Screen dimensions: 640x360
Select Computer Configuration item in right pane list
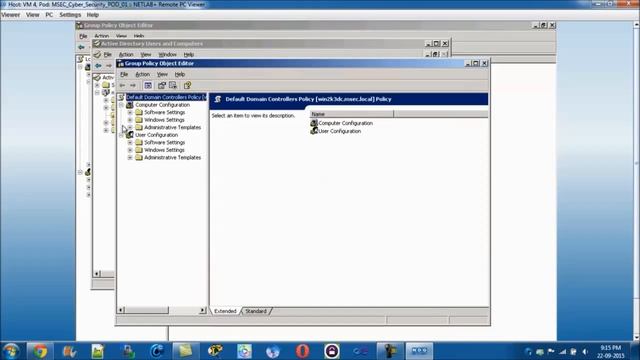(342, 123)
